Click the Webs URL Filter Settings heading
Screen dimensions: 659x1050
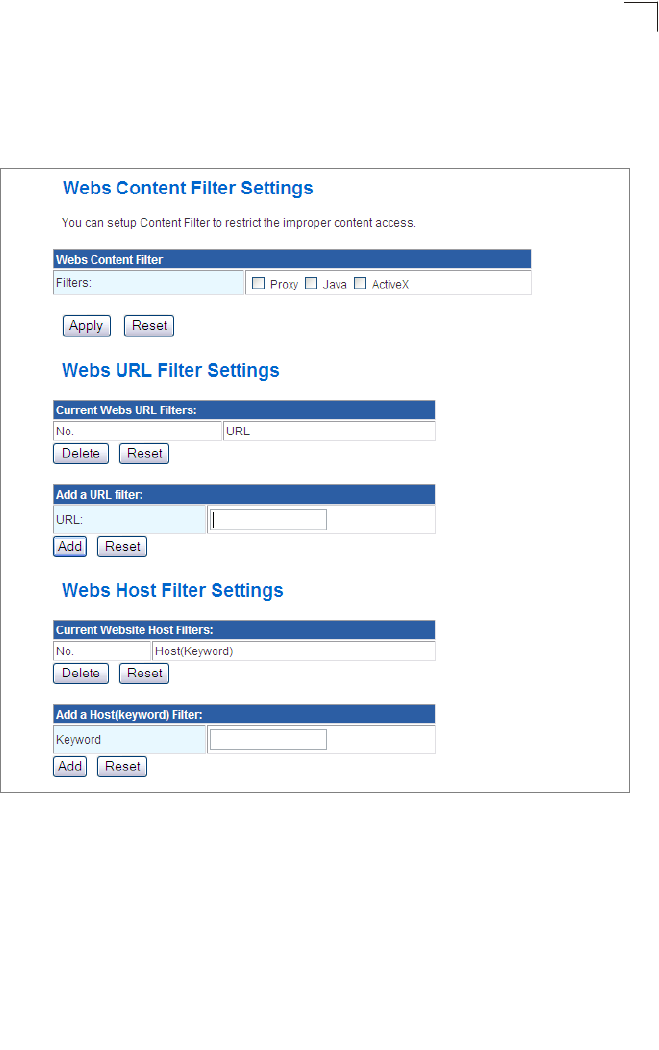coord(171,370)
